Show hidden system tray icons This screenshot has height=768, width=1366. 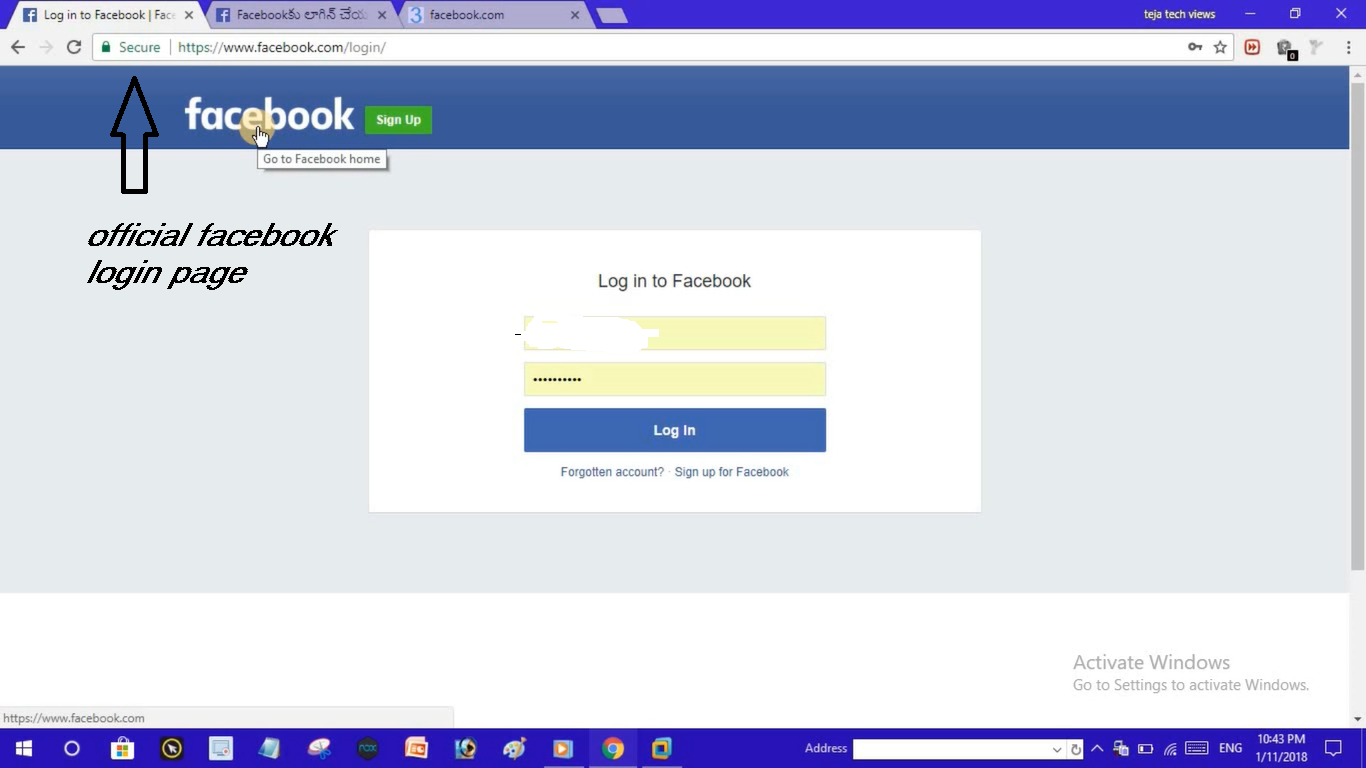(x=1097, y=749)
